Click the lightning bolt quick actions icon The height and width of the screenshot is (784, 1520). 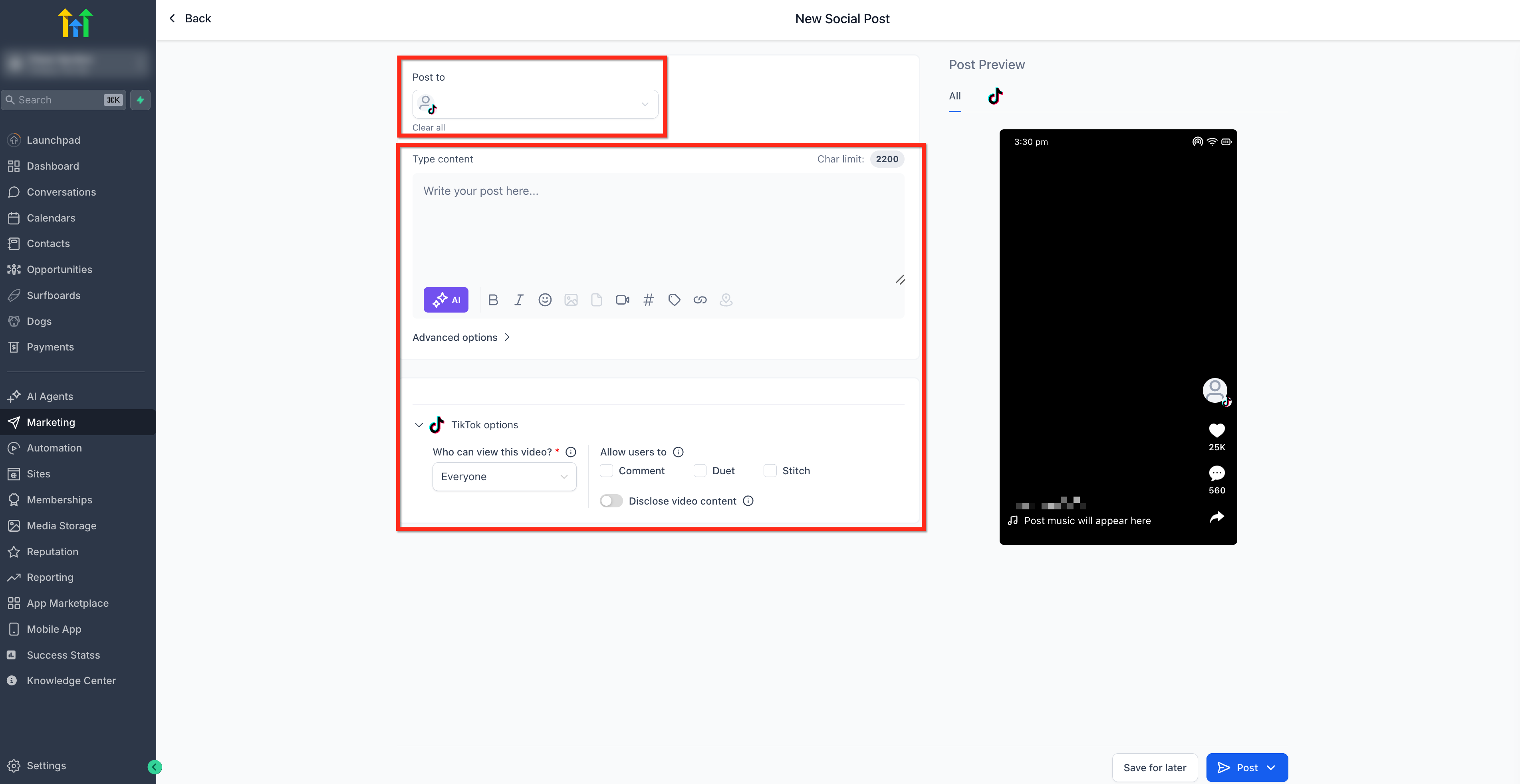(141, 100)
